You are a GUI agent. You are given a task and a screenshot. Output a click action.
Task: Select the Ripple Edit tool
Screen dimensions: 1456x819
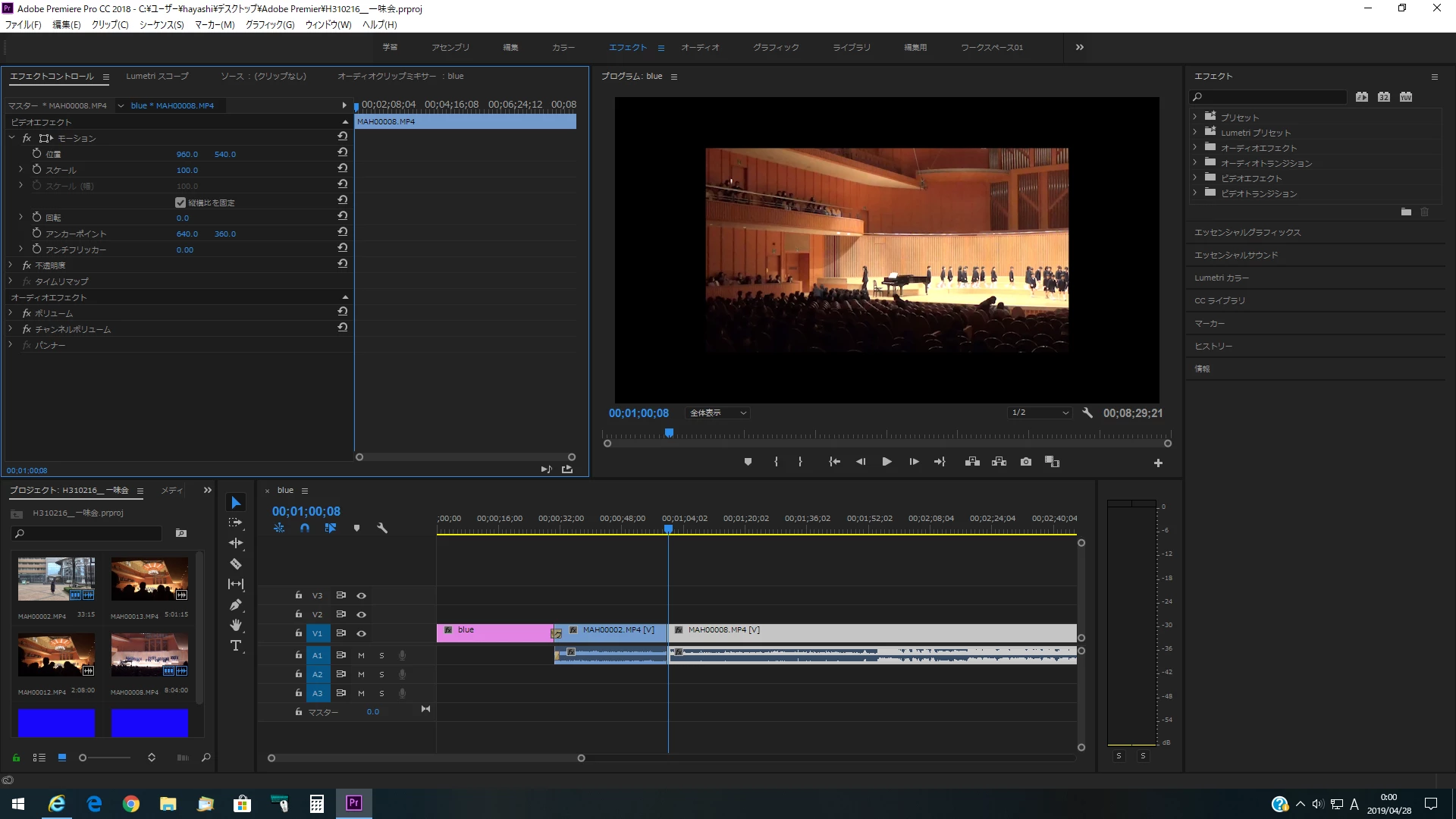(236, 543)
